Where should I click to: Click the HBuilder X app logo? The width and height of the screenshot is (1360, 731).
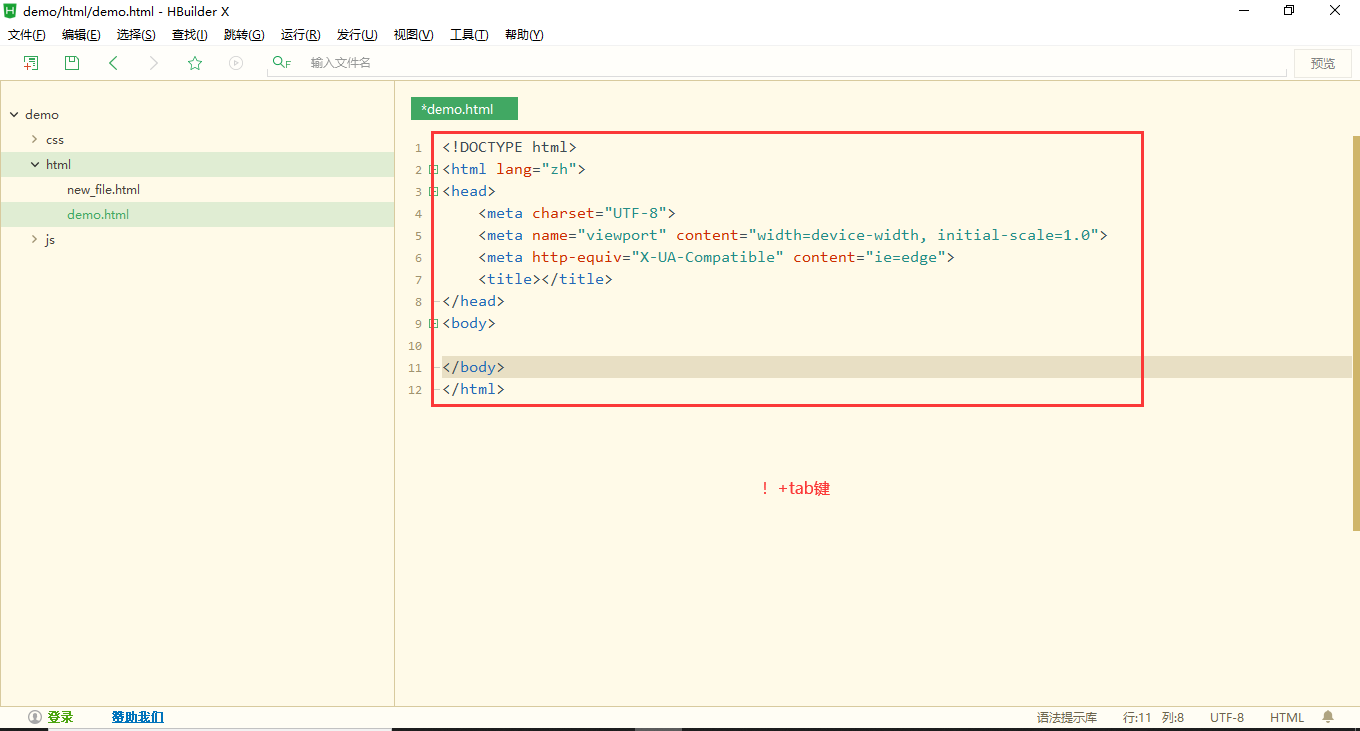click(x=10, y=11)
